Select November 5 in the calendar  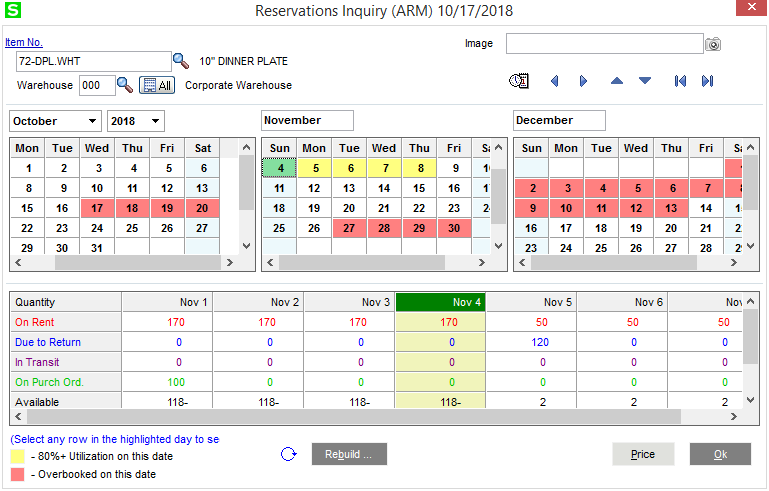(x=315, y=168)
